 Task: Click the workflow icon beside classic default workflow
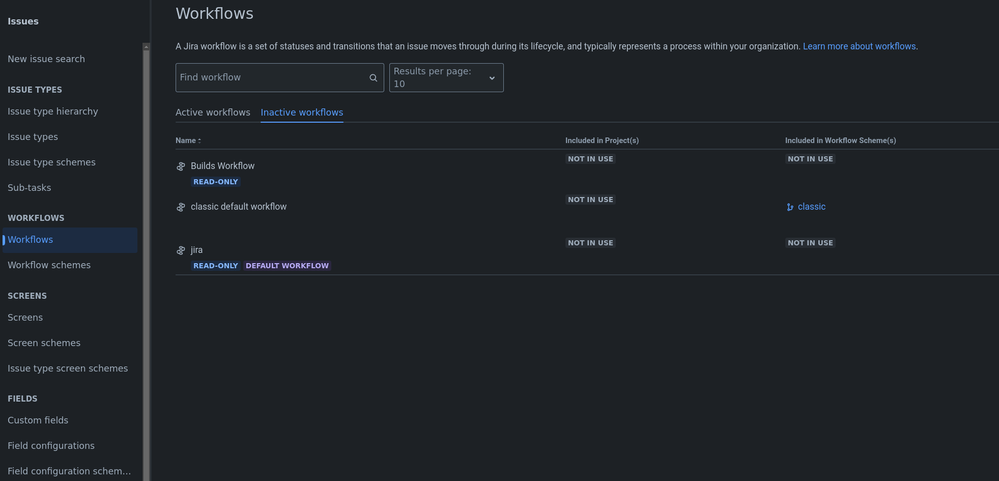[x=181, y=207]
